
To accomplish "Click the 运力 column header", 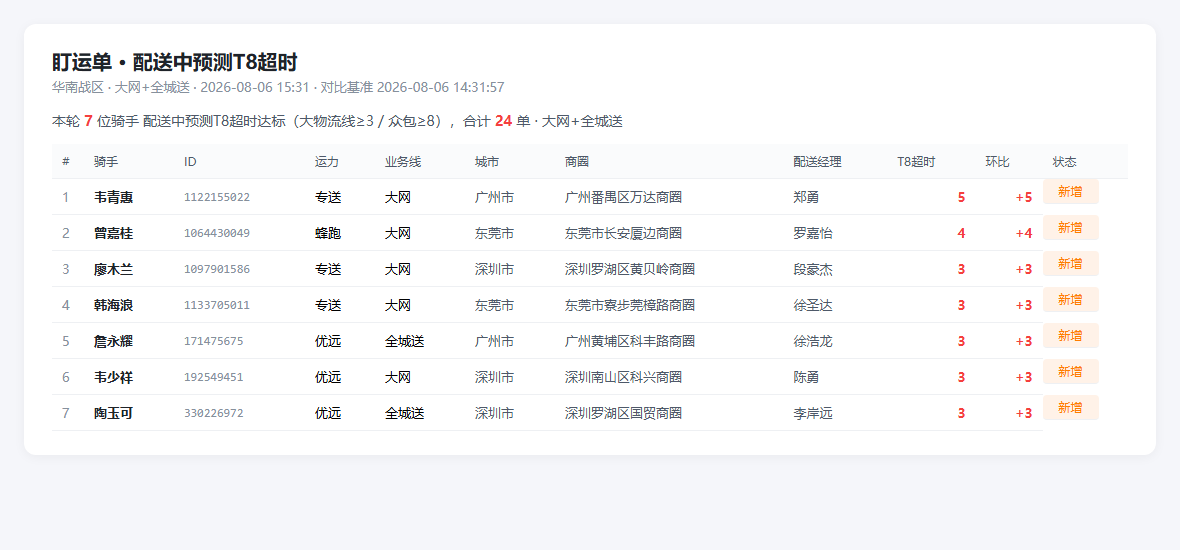I will pos(327,162).
